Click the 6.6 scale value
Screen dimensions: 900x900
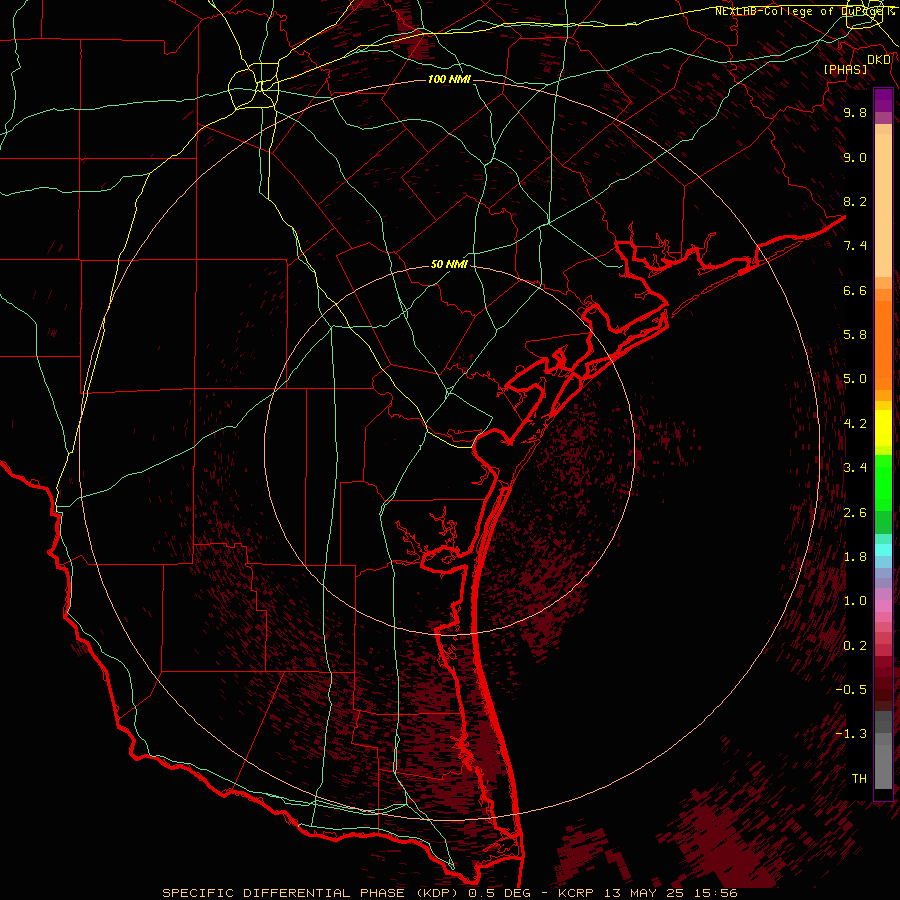(x=855, y=290)
